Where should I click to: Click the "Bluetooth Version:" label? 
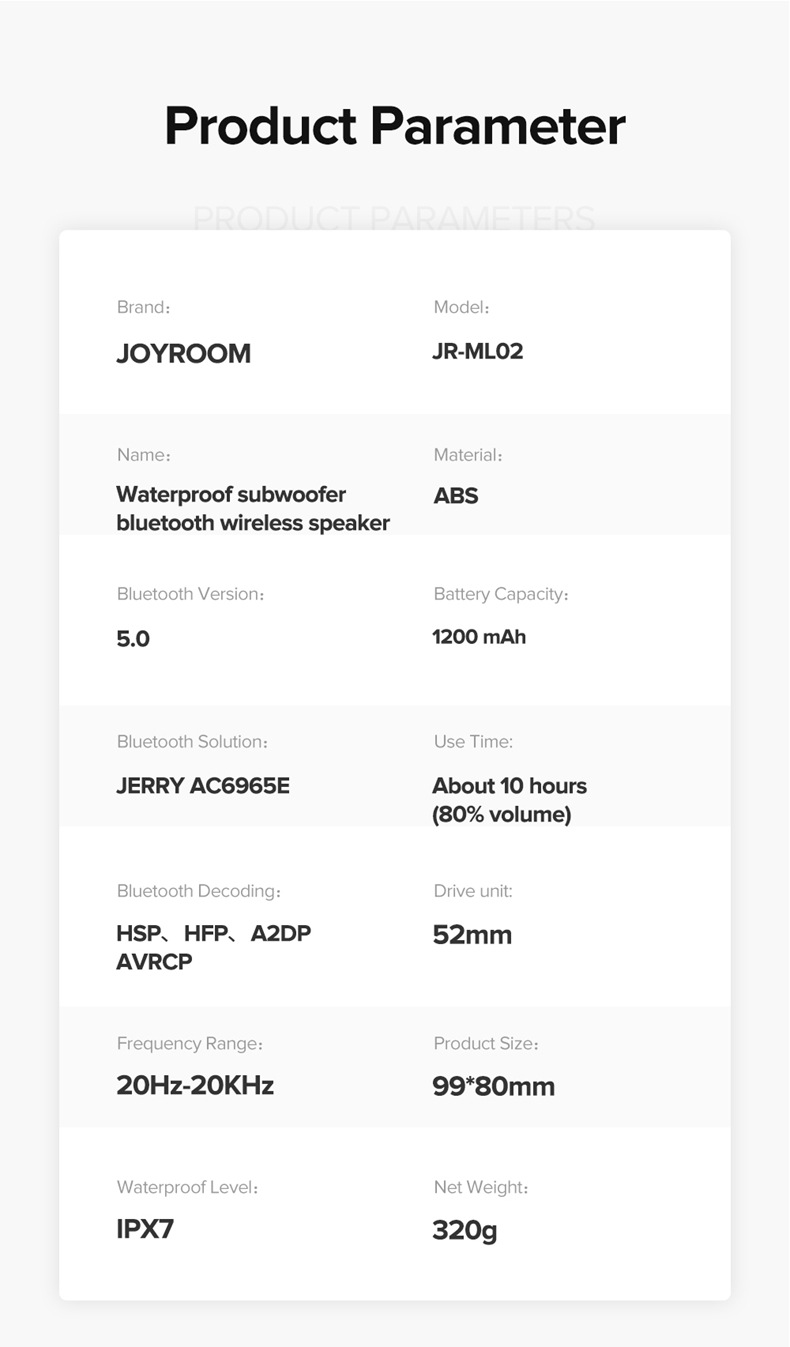click(190, 594)
